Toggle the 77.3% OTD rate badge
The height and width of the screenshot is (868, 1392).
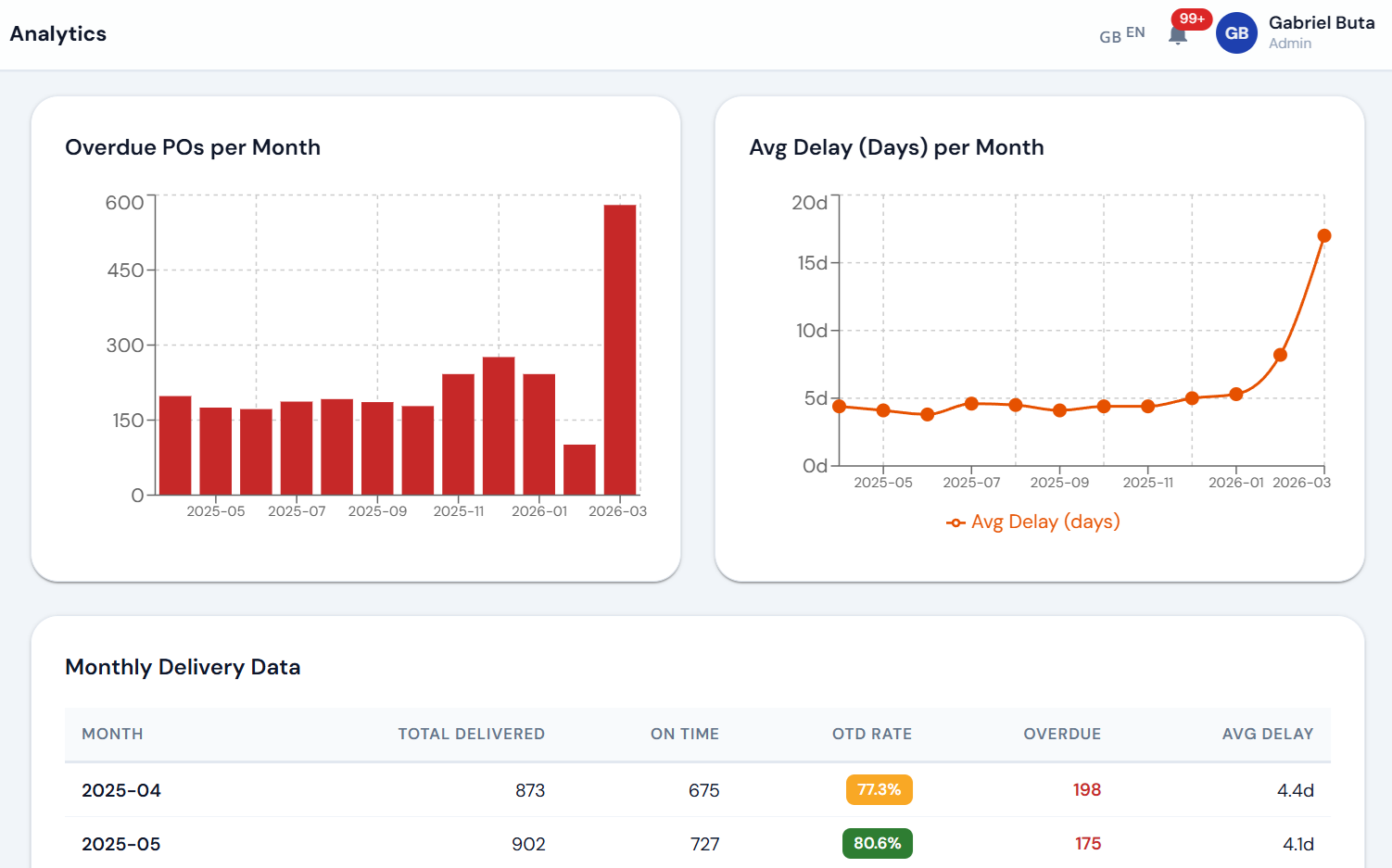(x=877, y=789)
